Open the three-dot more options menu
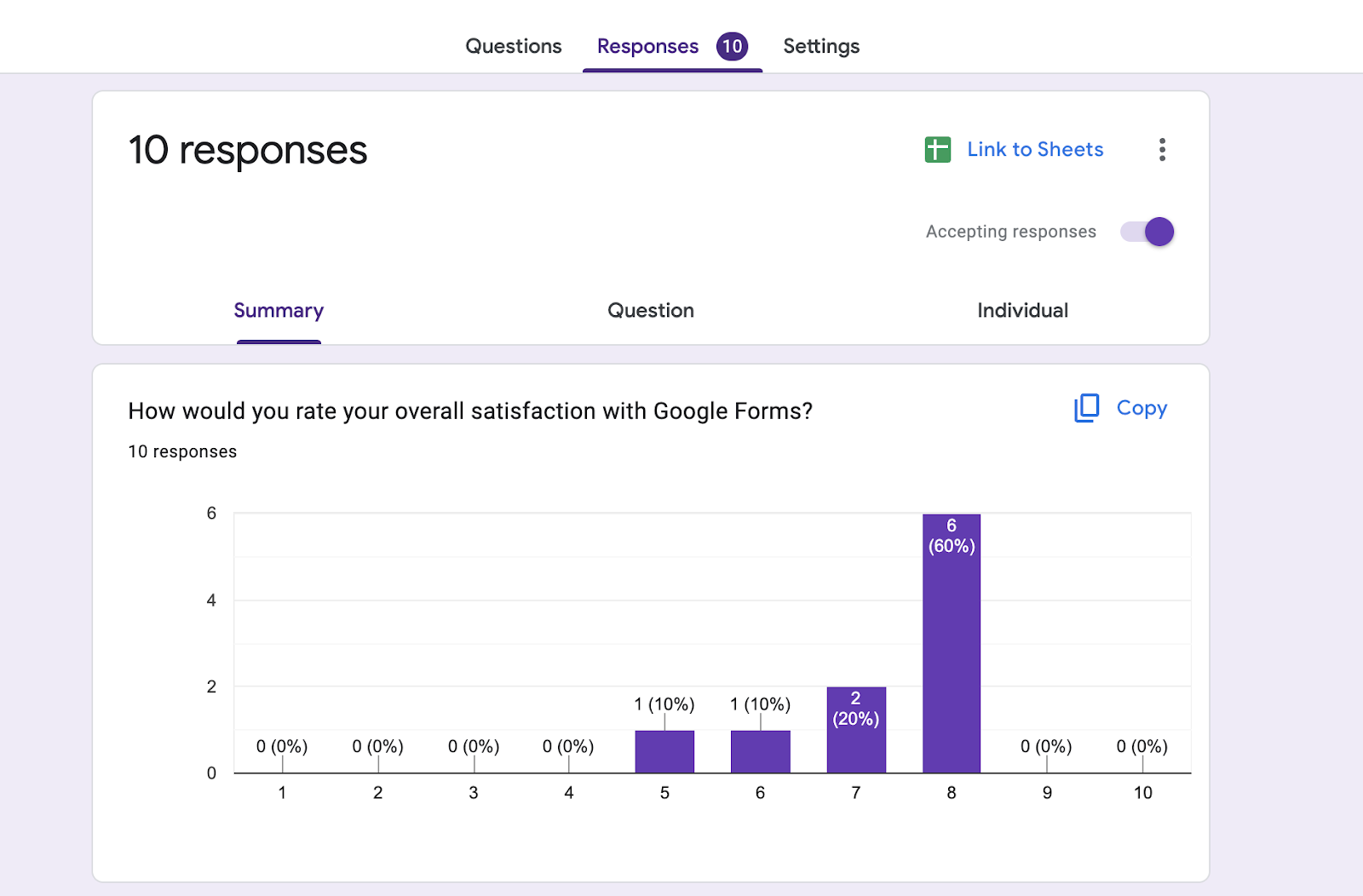This screenshot has height=896, width=1363. coord(1162,150)
